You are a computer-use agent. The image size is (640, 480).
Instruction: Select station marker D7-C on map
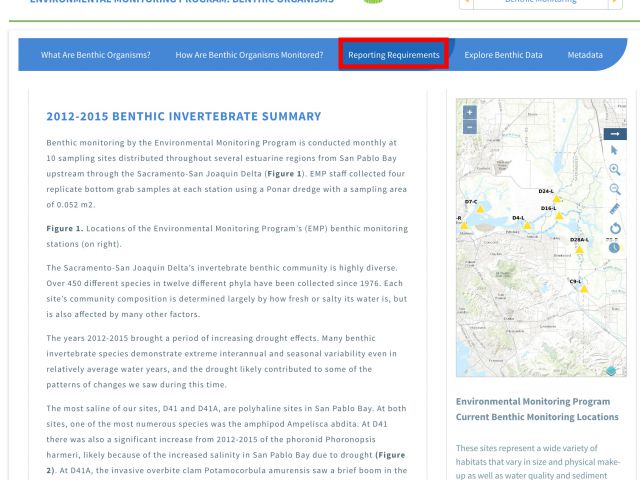[x=480, y=209]
